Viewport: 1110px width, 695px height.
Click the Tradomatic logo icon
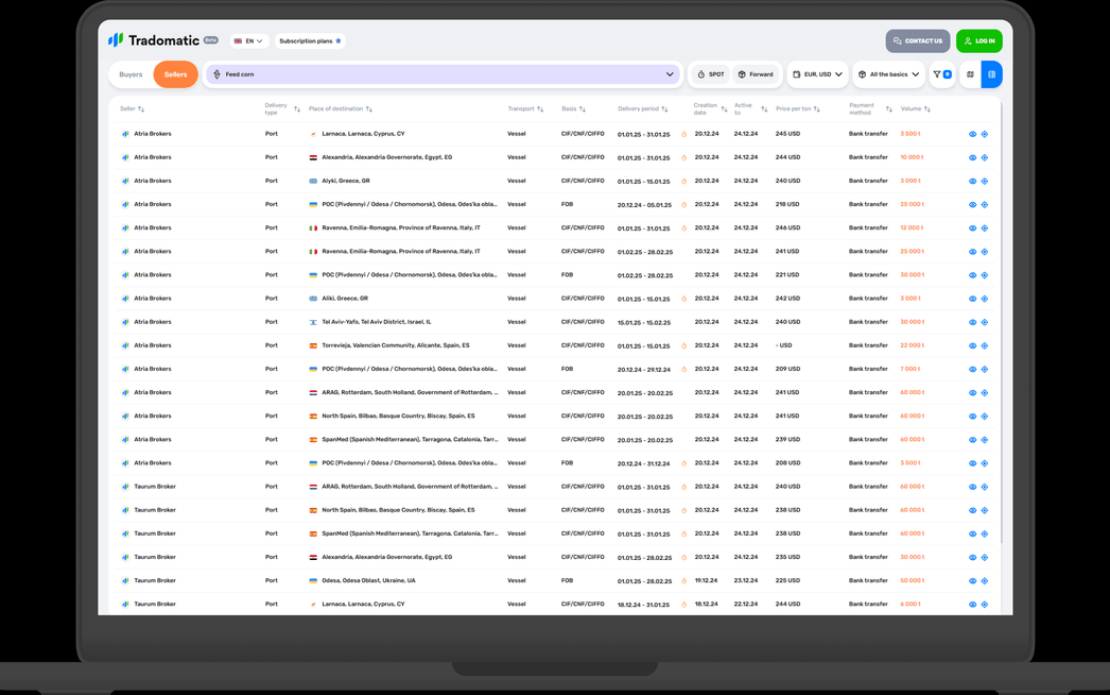click(x=115, y=40)
